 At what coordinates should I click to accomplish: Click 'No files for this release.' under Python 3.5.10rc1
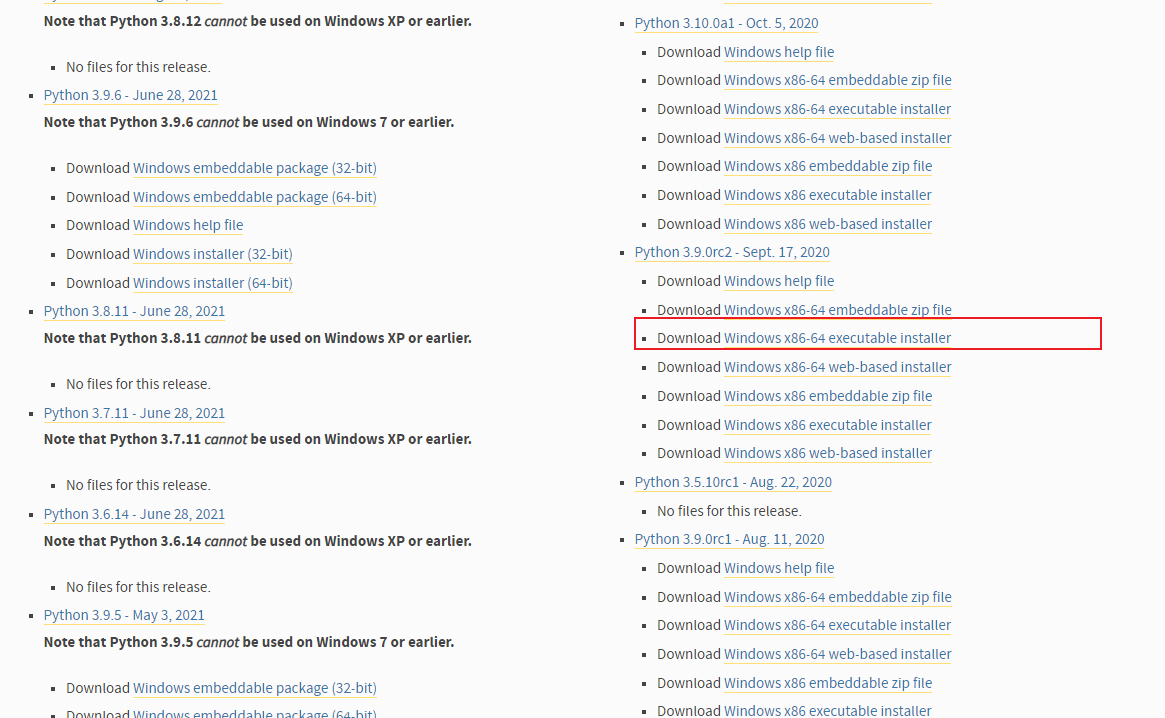(x=730, y=511)
